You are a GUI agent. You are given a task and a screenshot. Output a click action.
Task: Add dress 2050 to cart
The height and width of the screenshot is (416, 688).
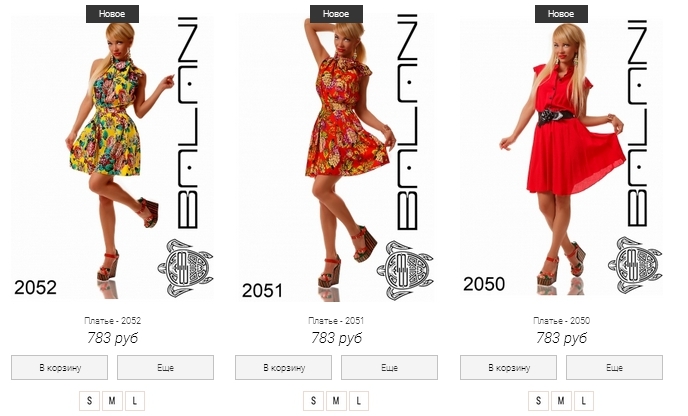508,367
